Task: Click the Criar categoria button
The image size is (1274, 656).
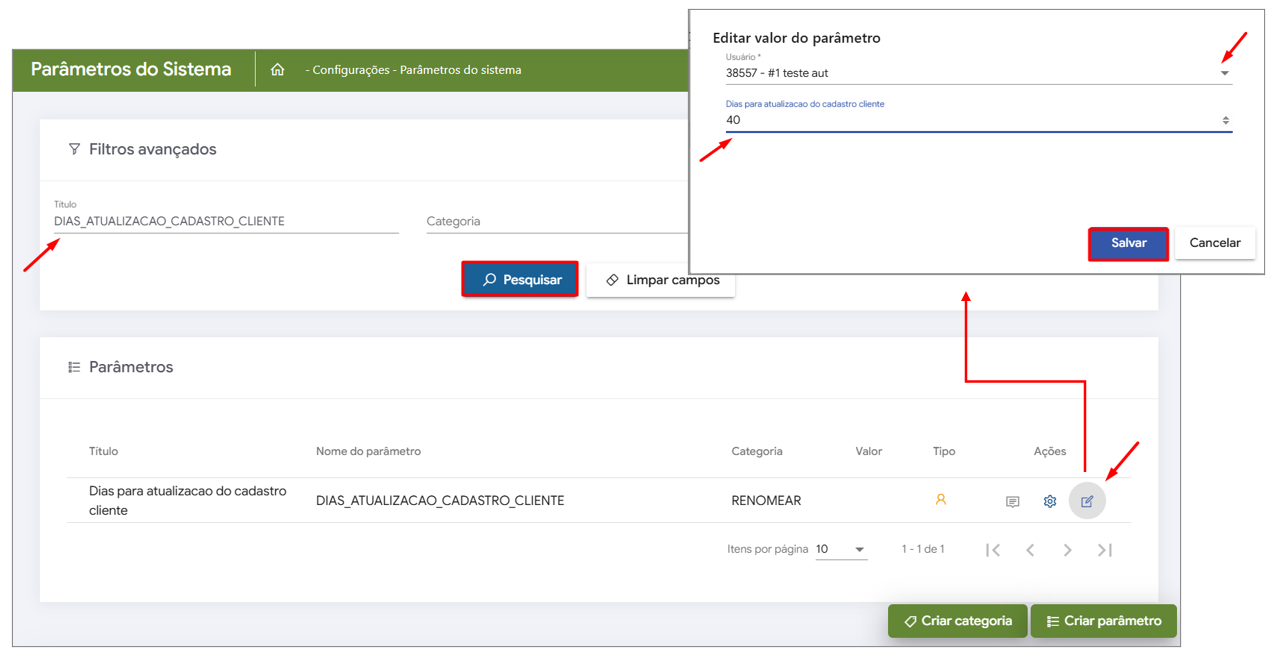Action: [957, 621]
